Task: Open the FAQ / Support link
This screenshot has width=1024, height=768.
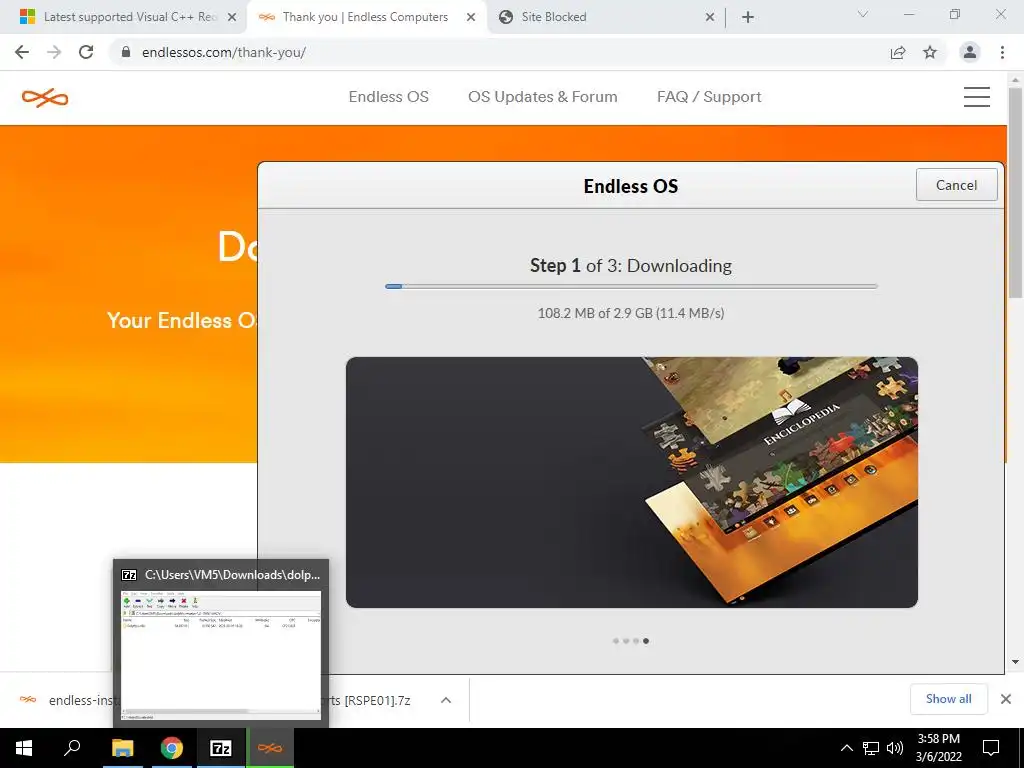Action: click(709, 97)
